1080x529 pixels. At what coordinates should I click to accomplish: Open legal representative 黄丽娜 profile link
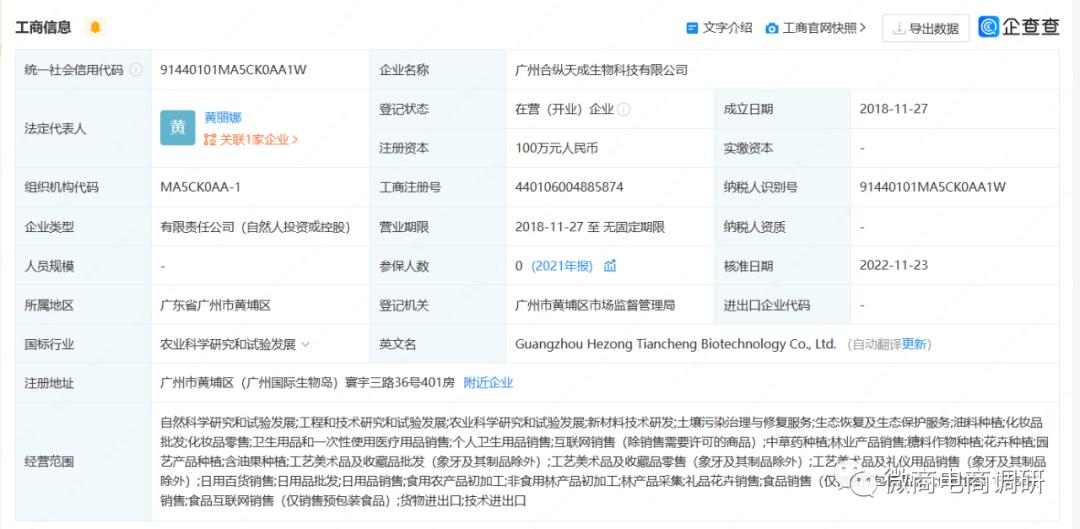(x=223, y=118)
